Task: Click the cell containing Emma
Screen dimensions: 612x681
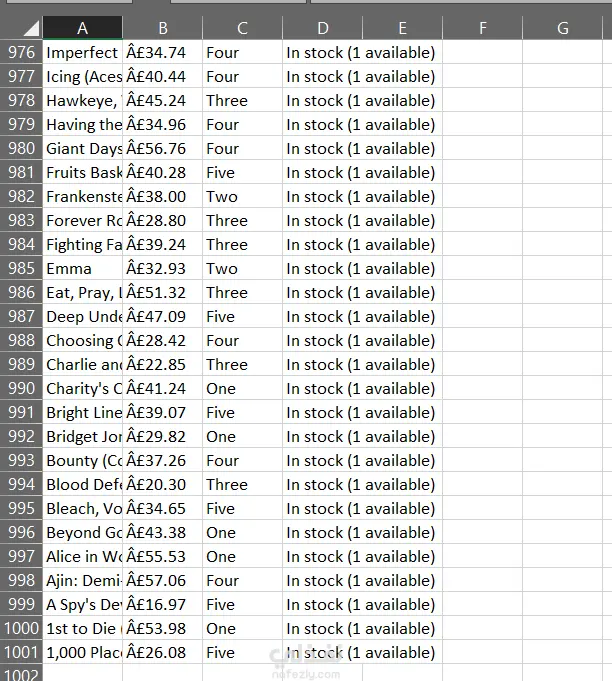Action: click(83, 268)
